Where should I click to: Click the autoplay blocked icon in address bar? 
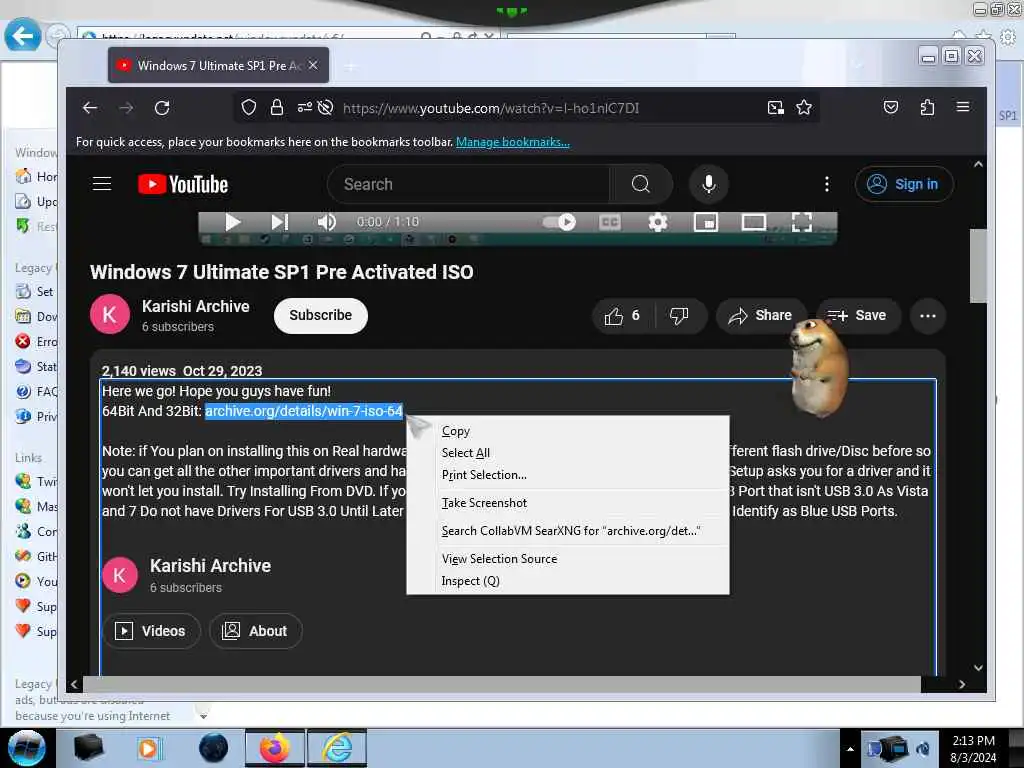click(325, 108)
